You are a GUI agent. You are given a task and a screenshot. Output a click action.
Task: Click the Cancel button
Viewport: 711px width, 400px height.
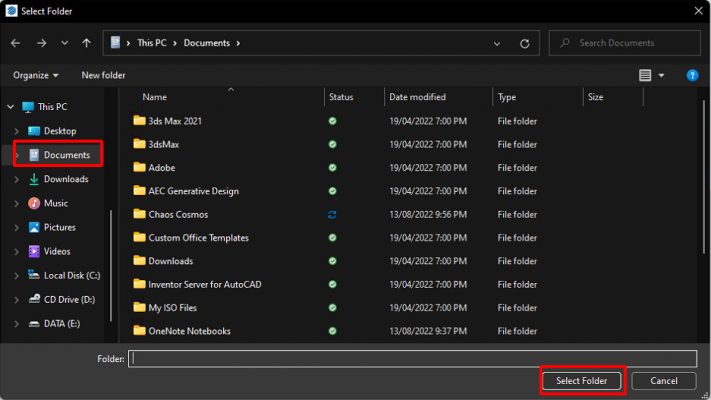(x=664, y=381)
